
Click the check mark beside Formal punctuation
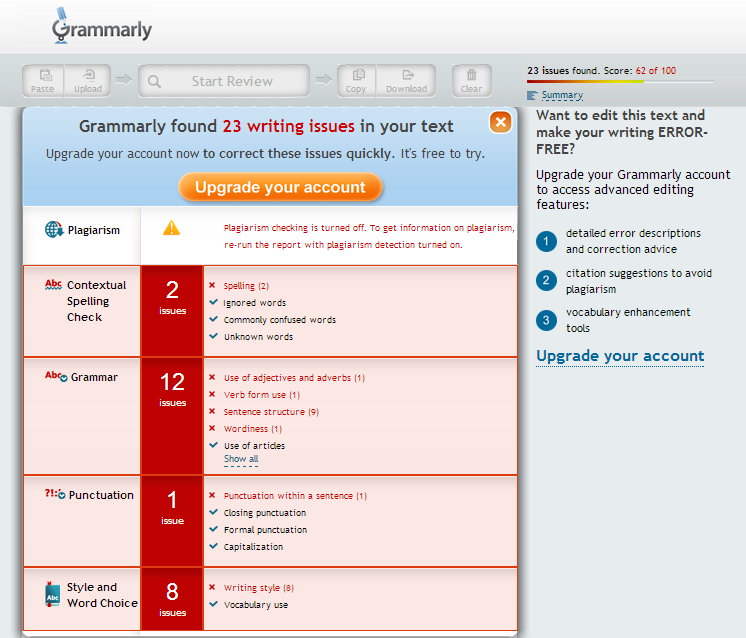pyautogui.click(x=214, y=529)
